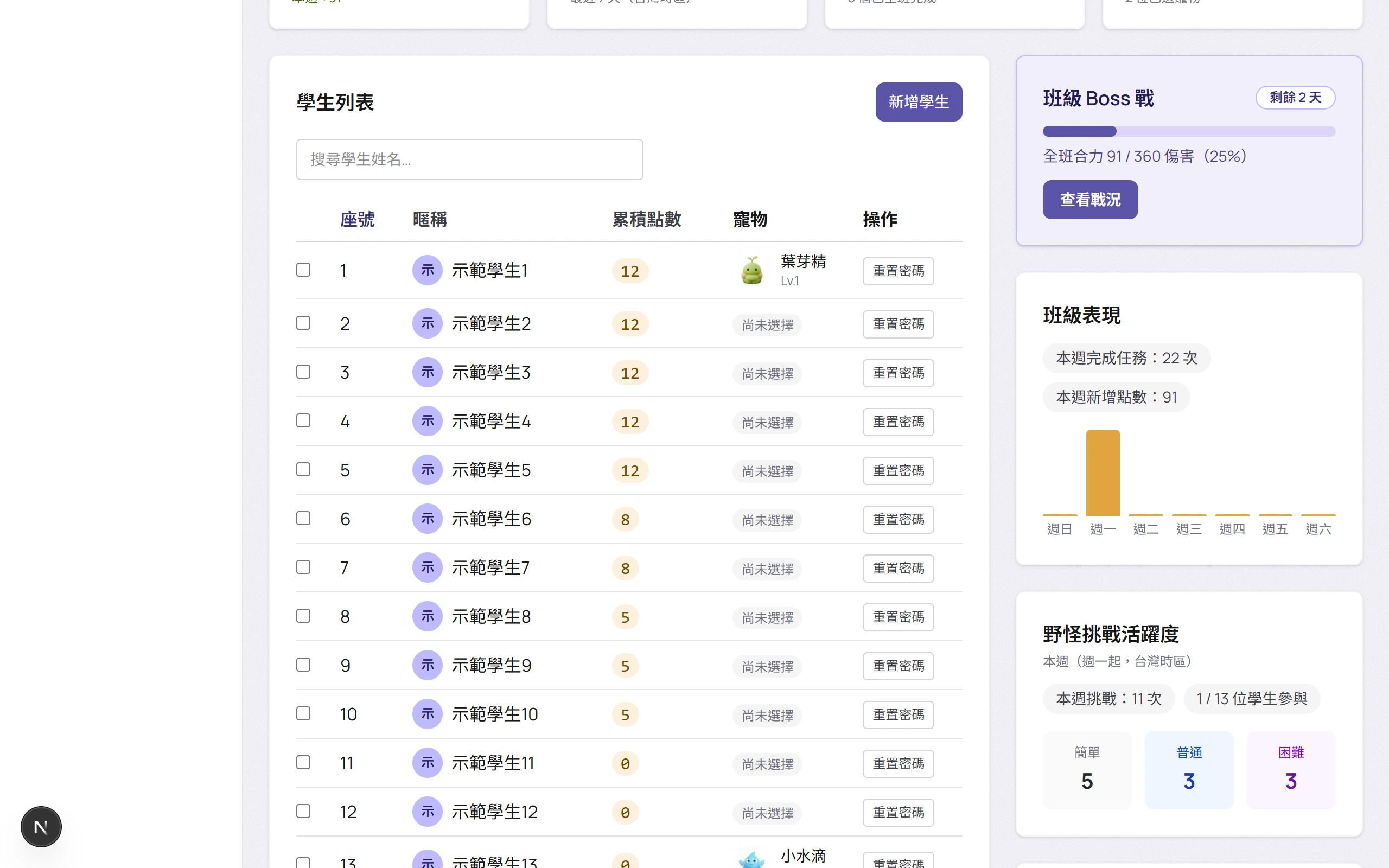
Task: Click the 葉芽精 pet icon
Action: click(x=751, y=270)
